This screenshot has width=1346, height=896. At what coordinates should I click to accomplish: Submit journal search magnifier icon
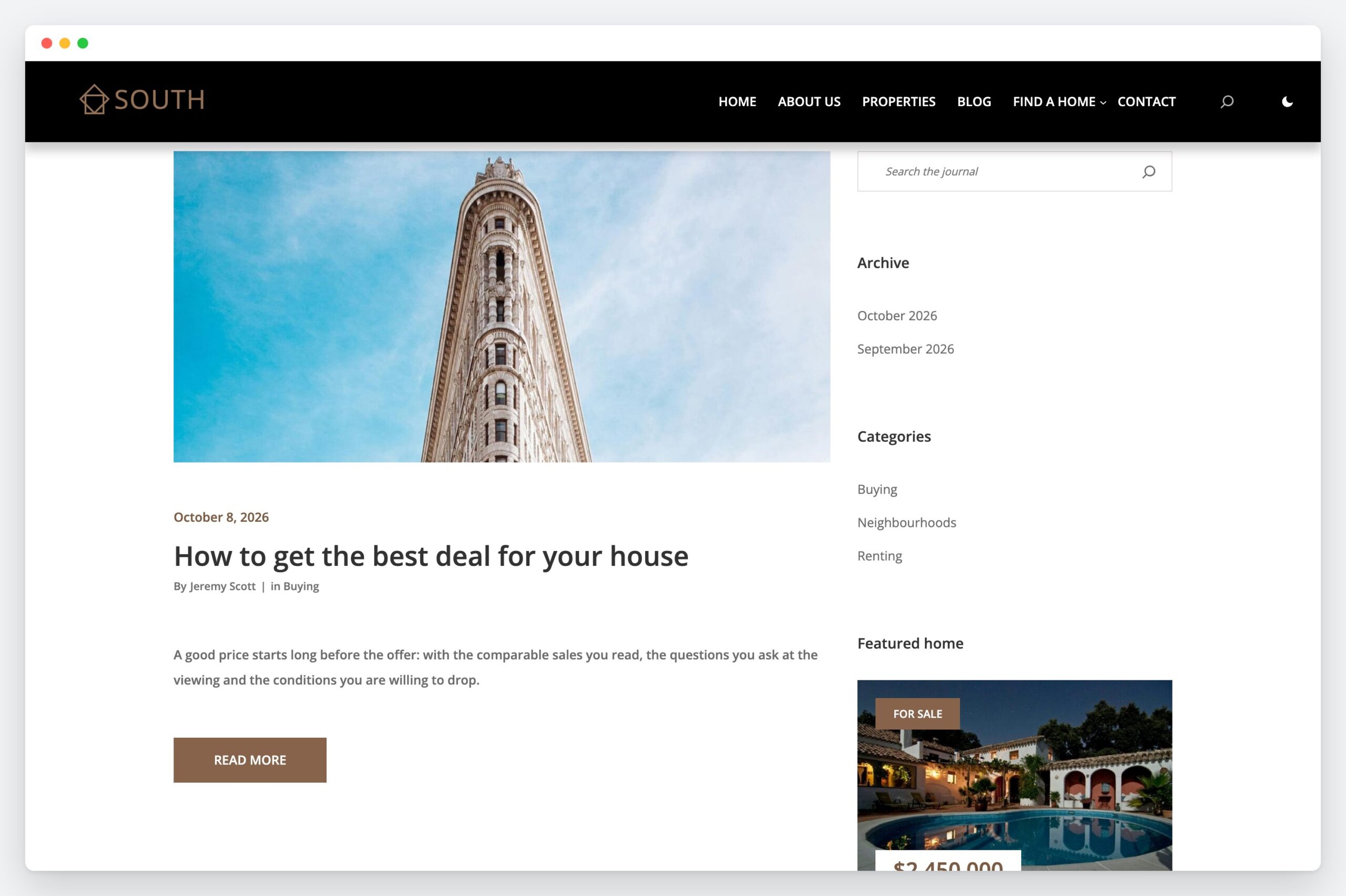point(1148,171)
